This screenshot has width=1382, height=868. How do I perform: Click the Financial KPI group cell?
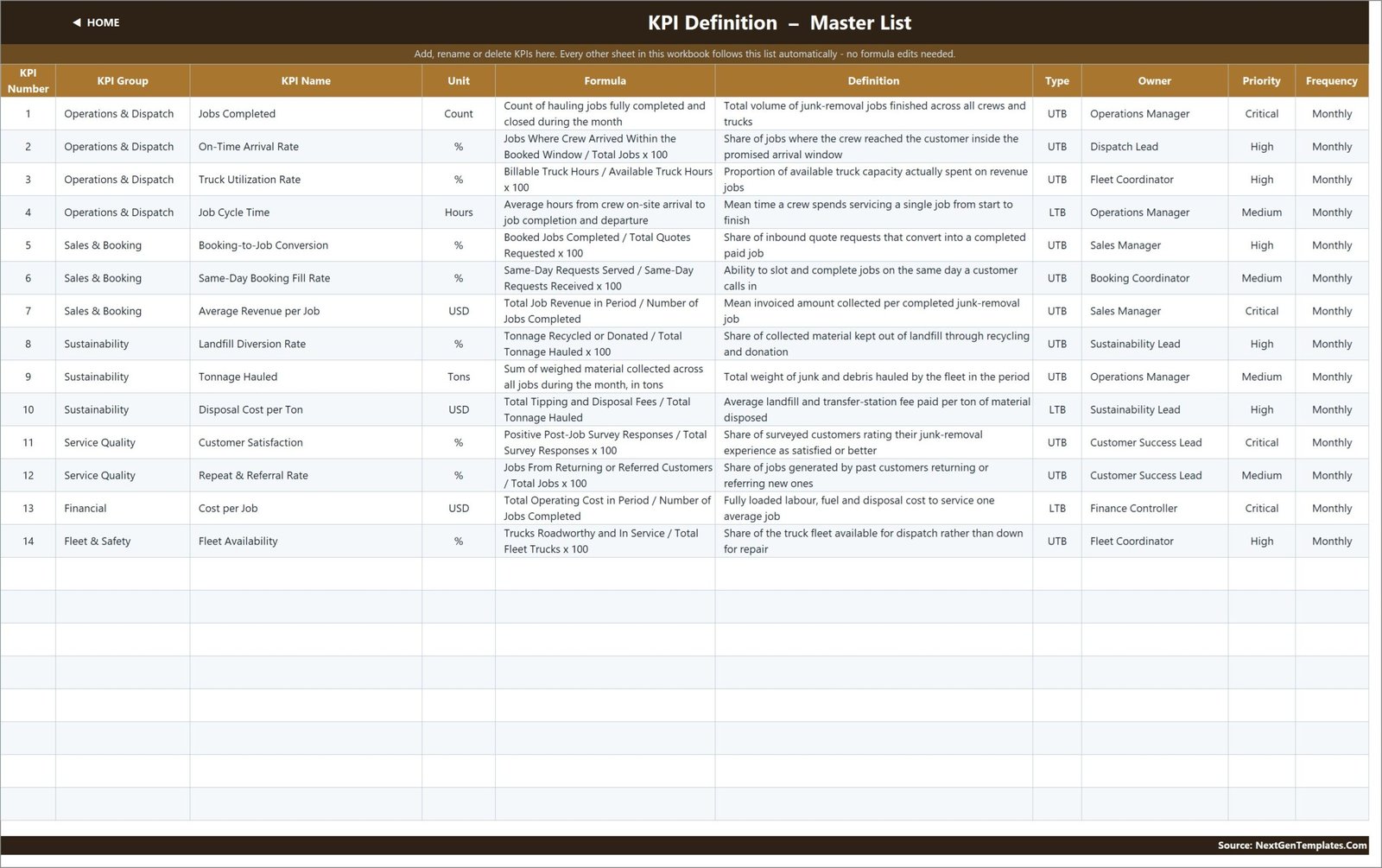point(123,508)
